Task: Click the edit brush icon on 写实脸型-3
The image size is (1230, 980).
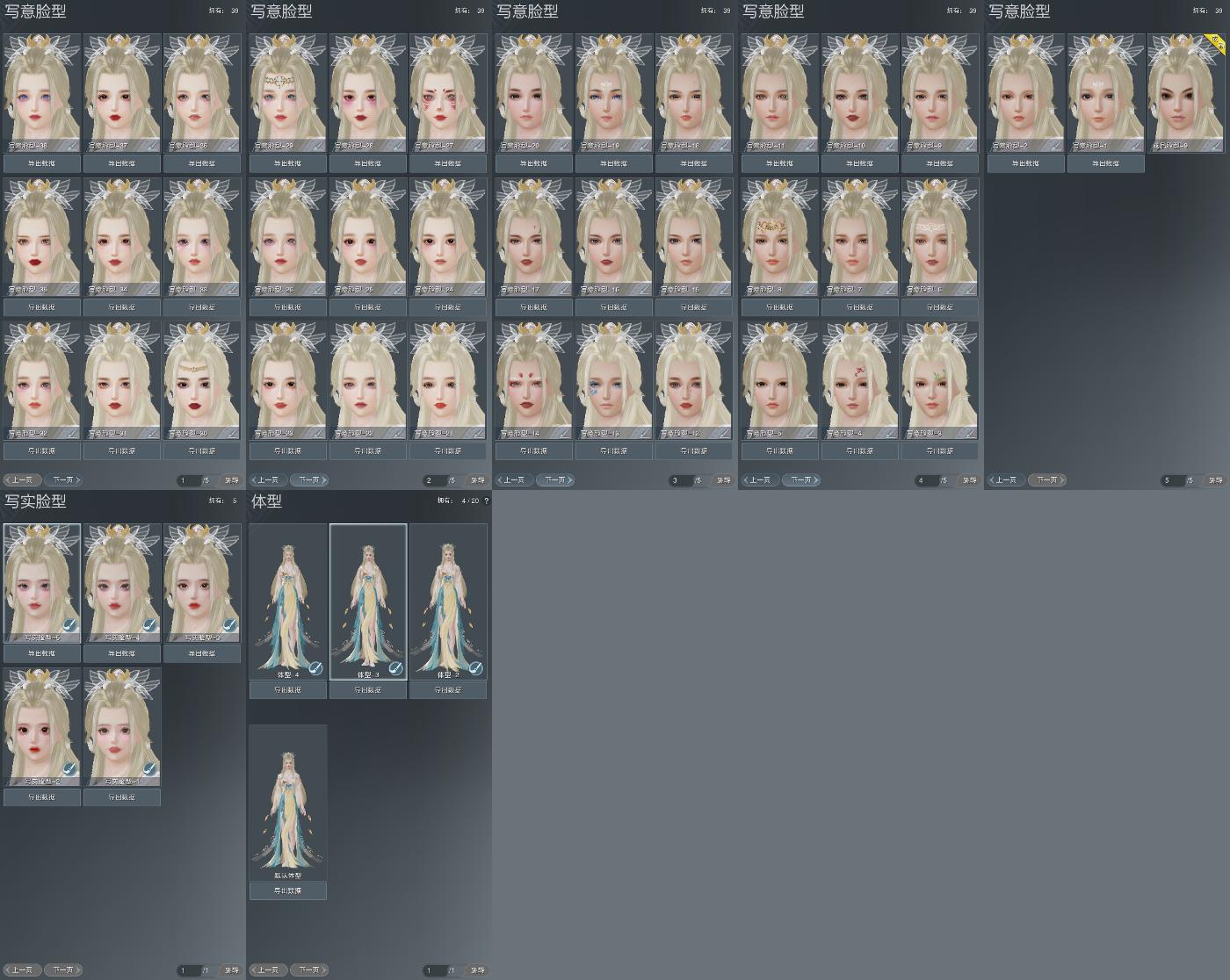Action: 229,625
